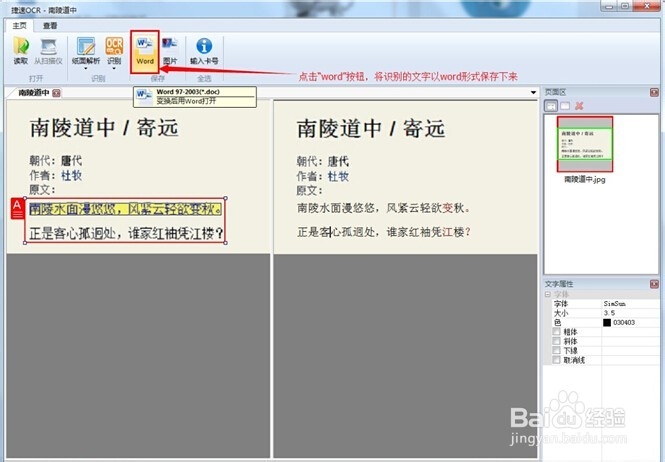Click red X delete page icon

579,106
